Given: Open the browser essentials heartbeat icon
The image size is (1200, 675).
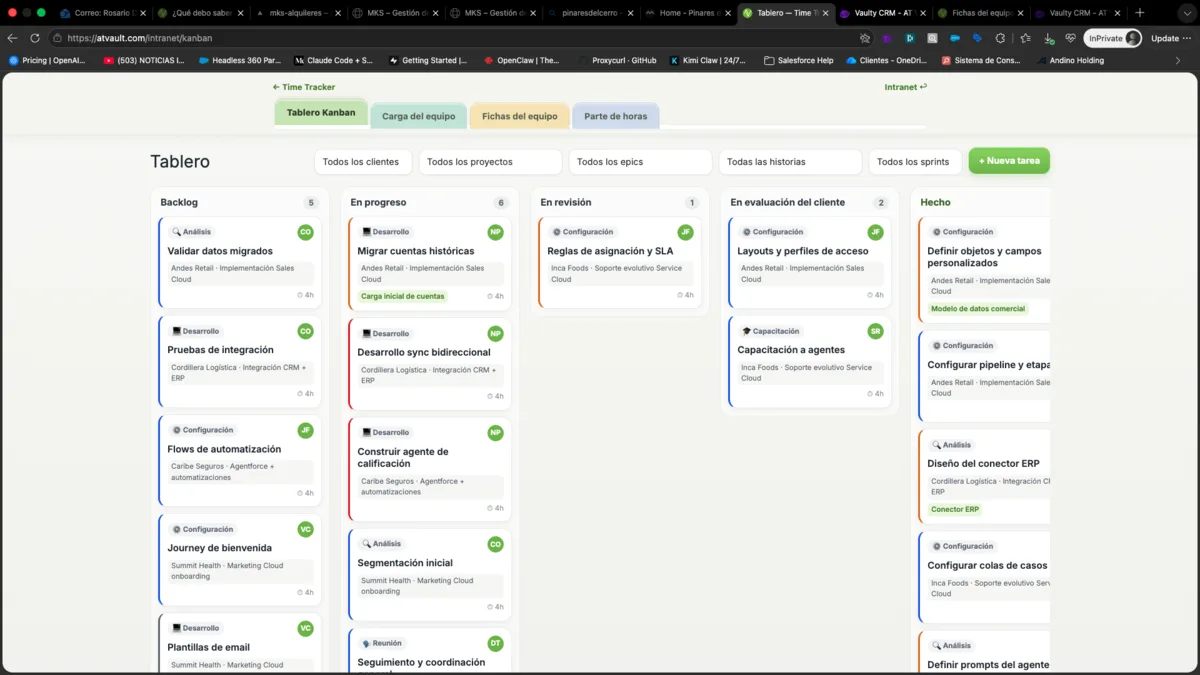Looking at the screenshot, I should [x=1070, y=38].
